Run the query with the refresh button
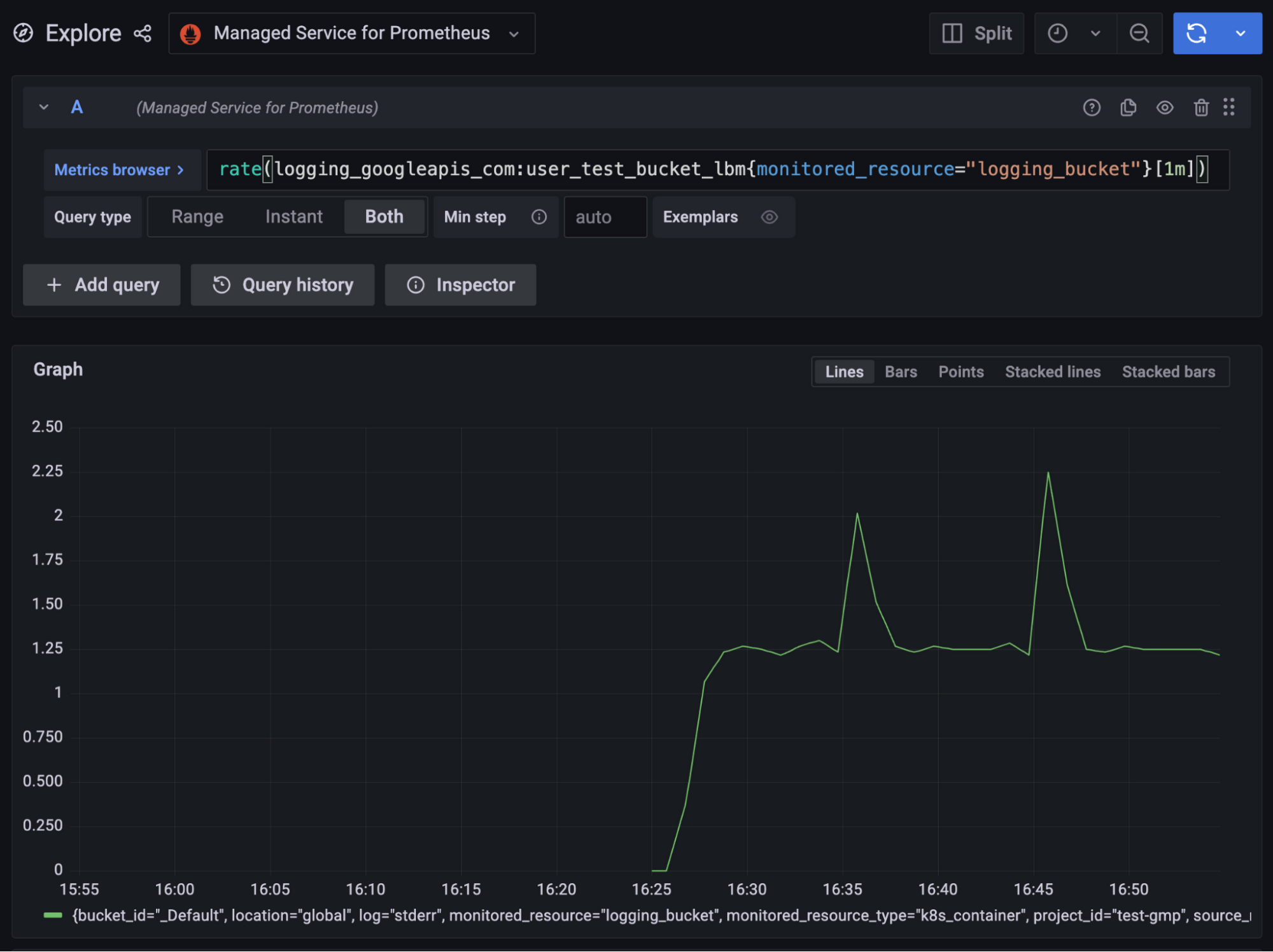 click(1197, 33)
